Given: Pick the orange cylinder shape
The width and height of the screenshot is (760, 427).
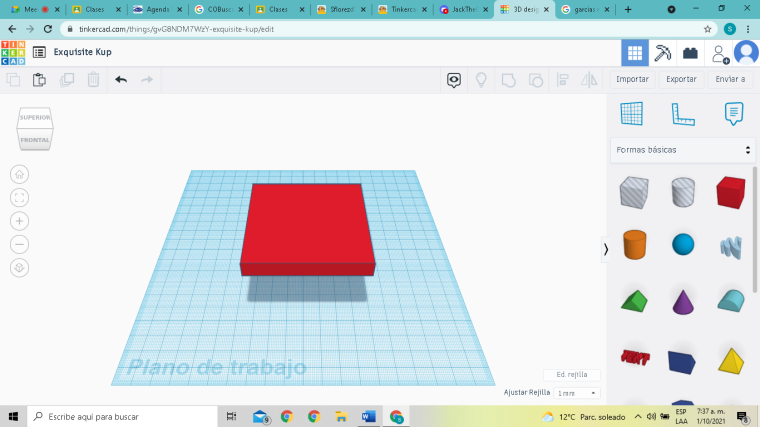Looking at the screenshot, I should coord(634,245).
